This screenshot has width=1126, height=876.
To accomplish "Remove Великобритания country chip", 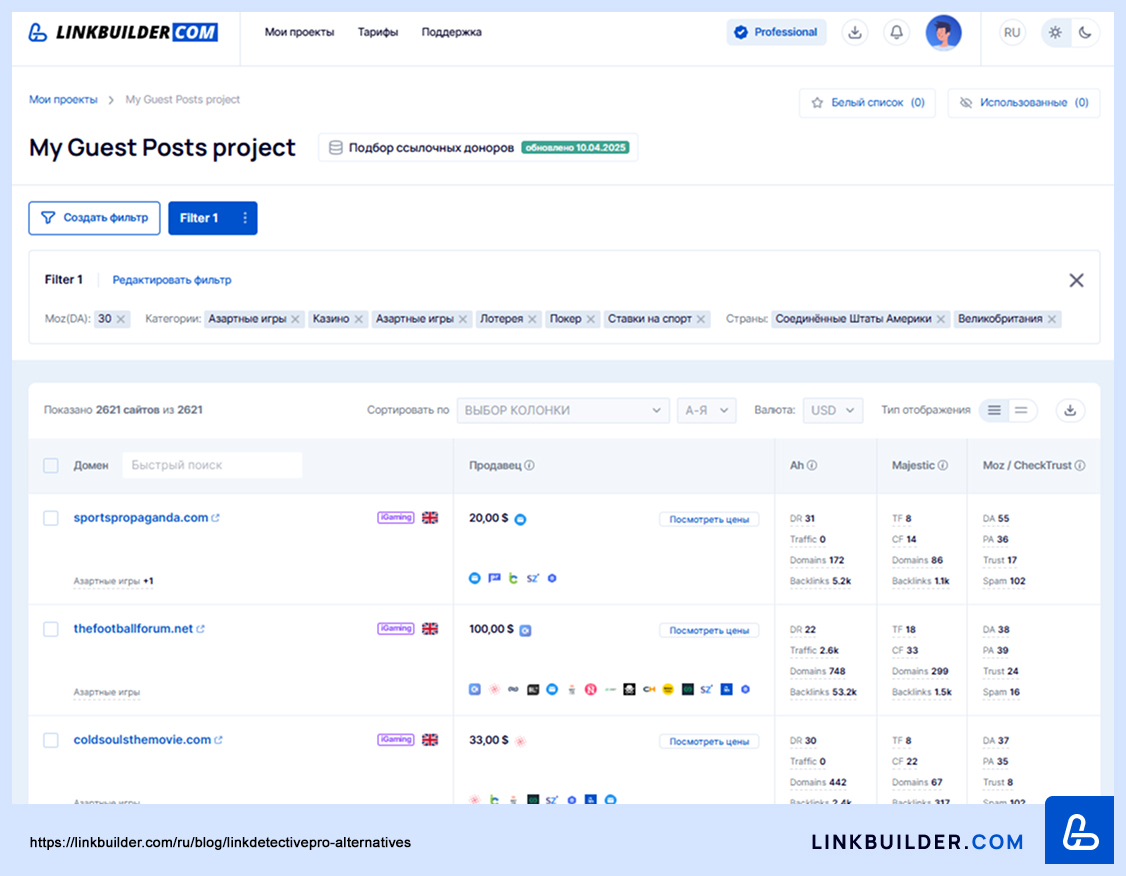I will point(1052,320).
